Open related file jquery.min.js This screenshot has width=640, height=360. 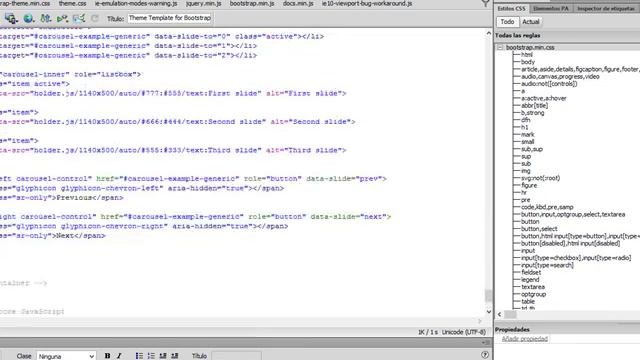click(x=203, y=3)
